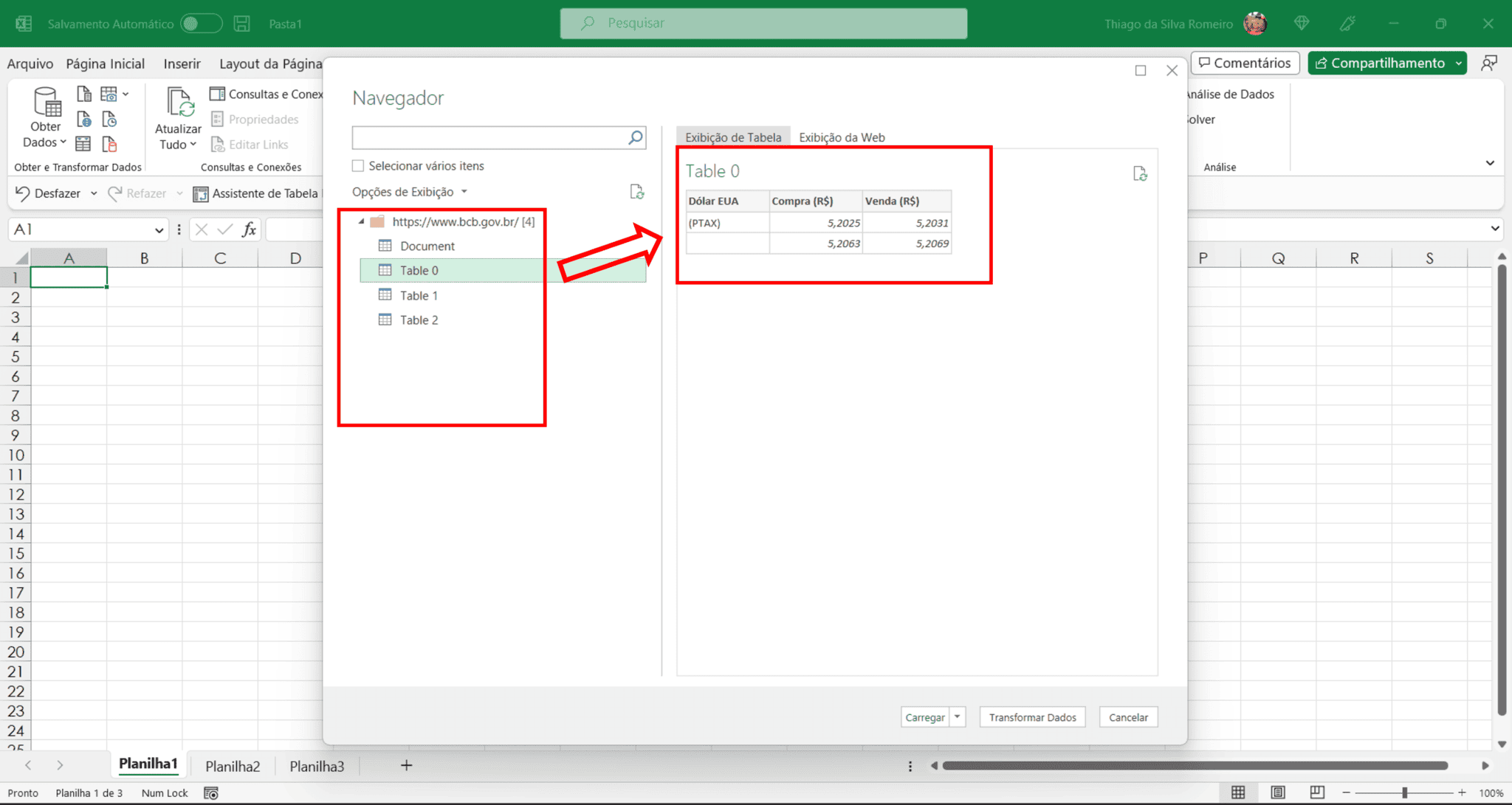Switch to page layout view in status bar

(1278, 792)
